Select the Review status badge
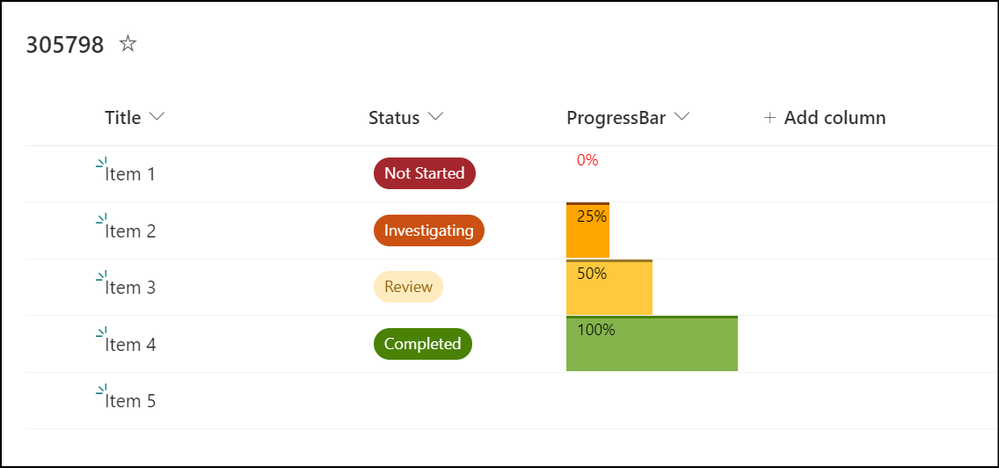The width and height of the screenshot is (999, 468). click(x=408, y=287)
